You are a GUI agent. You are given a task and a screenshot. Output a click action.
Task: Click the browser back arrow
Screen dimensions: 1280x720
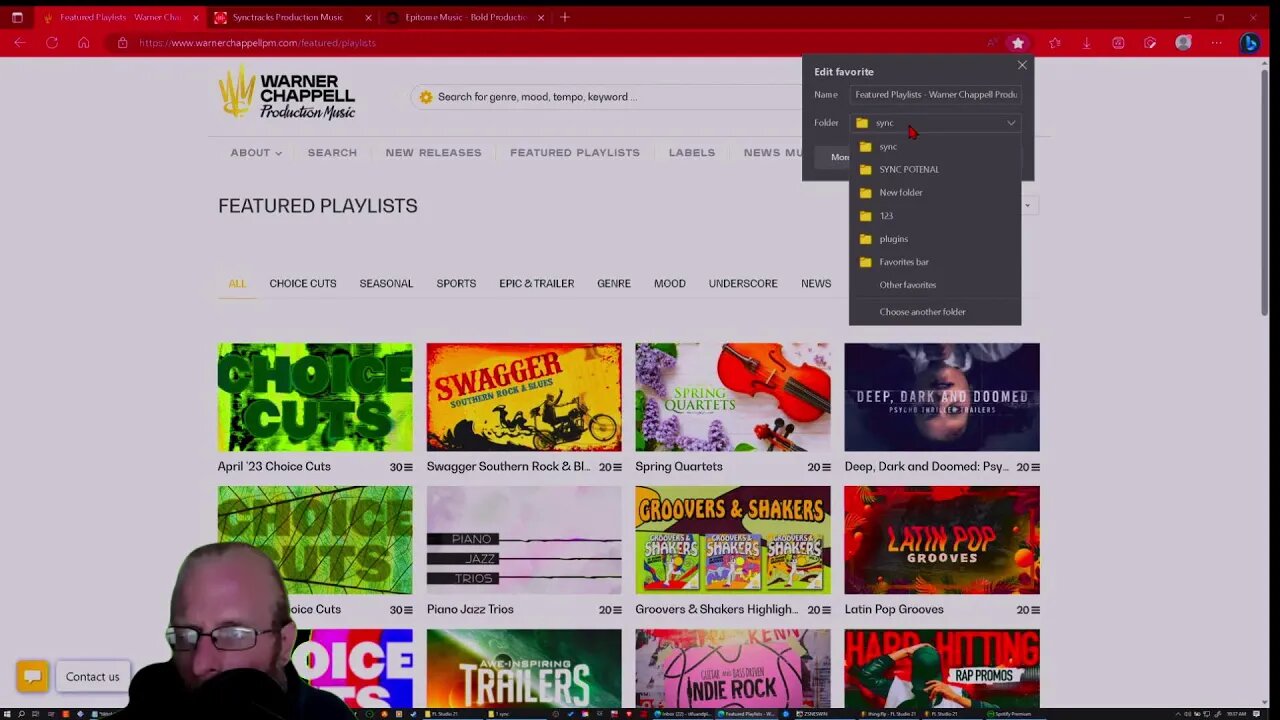click(x=20, y=43)
